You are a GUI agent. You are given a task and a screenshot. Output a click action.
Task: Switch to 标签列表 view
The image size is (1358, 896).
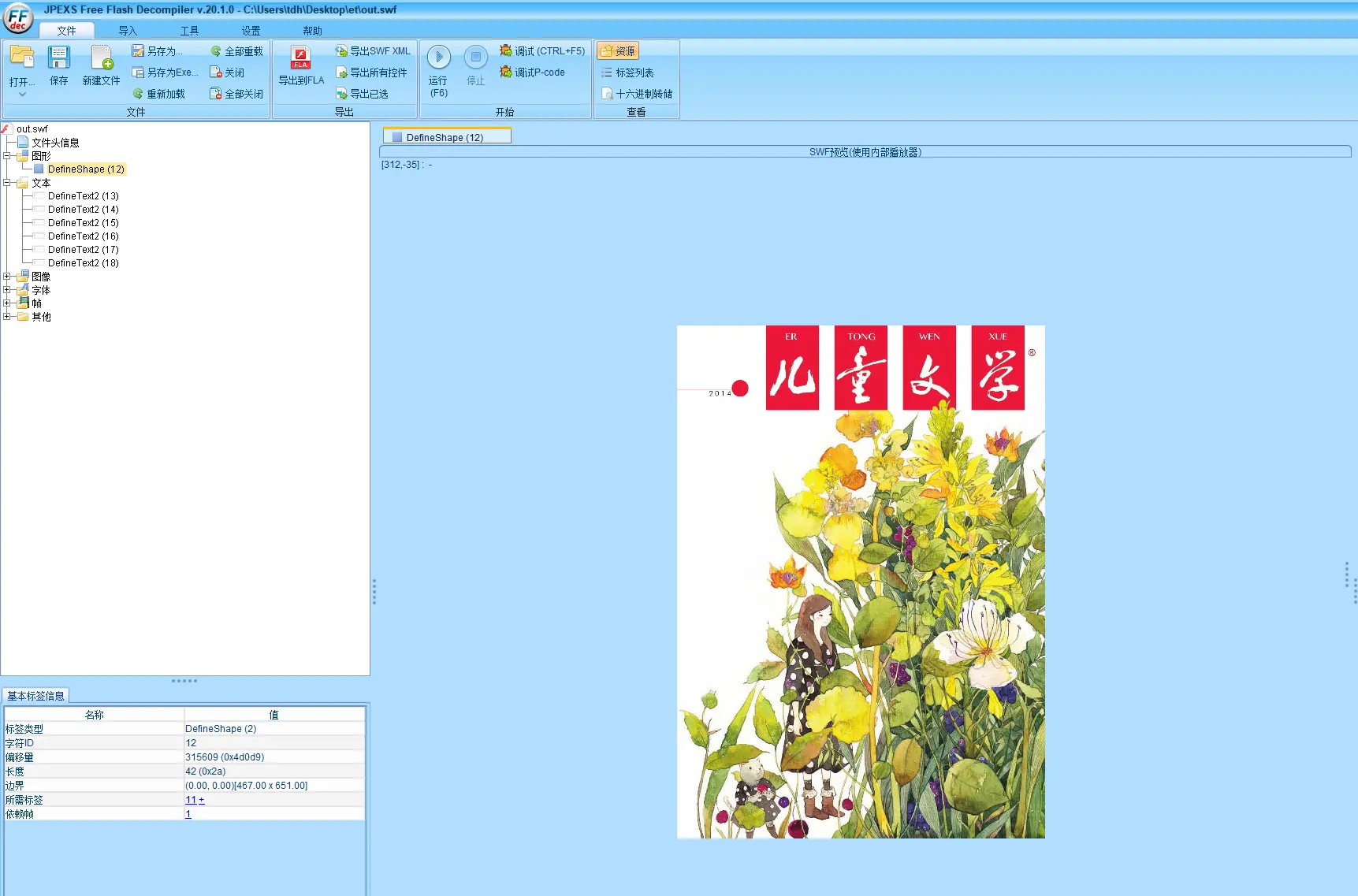click(627, 72)
